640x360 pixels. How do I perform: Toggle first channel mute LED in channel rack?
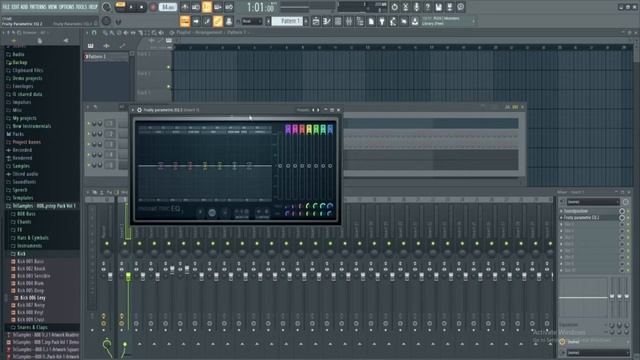point(89,123)
